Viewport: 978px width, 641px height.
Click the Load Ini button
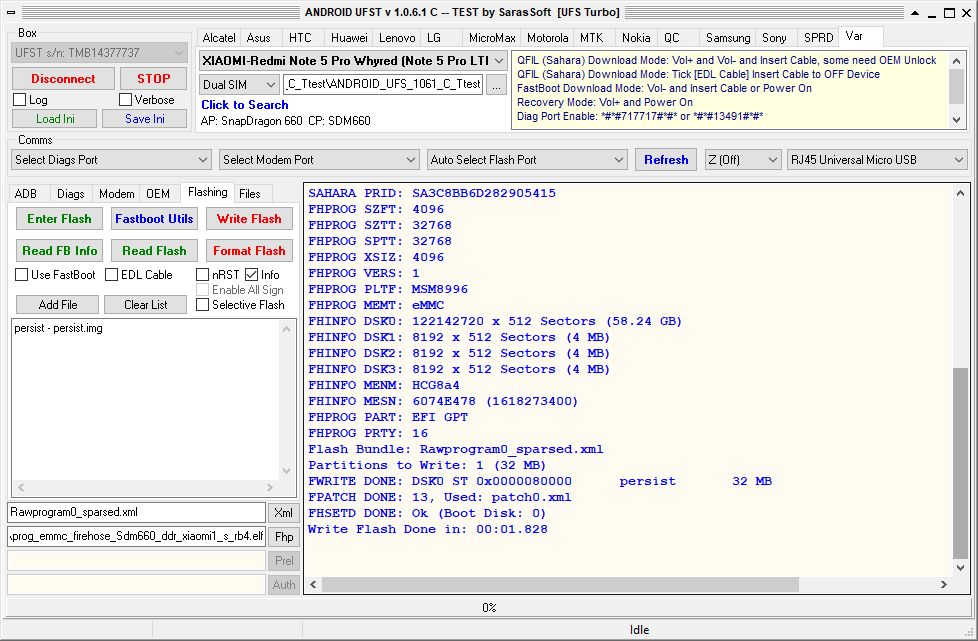[55, 119]
